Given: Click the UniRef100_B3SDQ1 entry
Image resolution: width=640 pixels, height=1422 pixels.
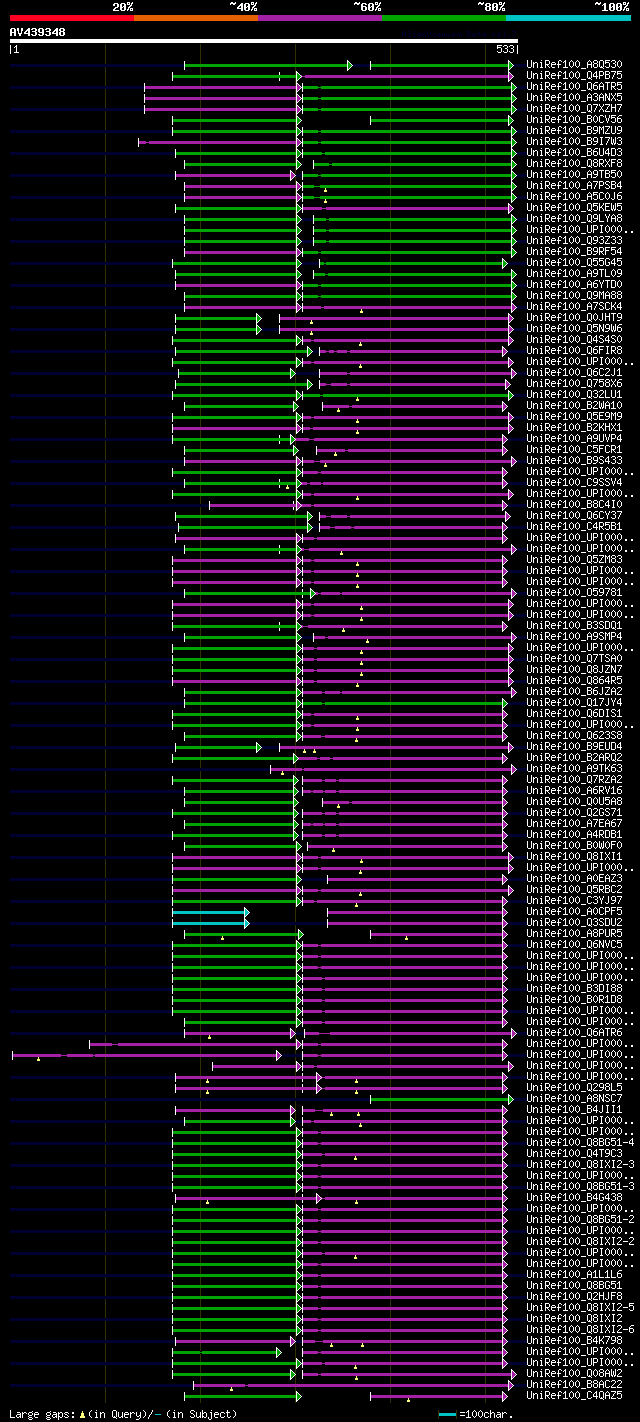Looking at the screenshot, I should pyautogui.click(x=574, y=626).
